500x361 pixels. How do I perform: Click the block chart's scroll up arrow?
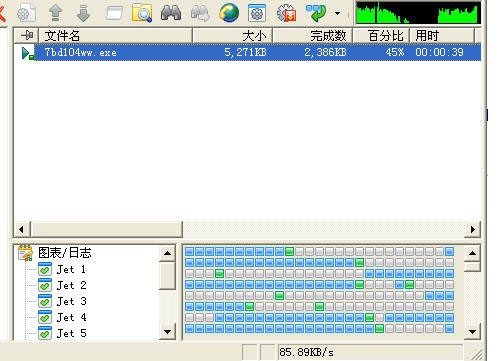click(x=472, y=253)
